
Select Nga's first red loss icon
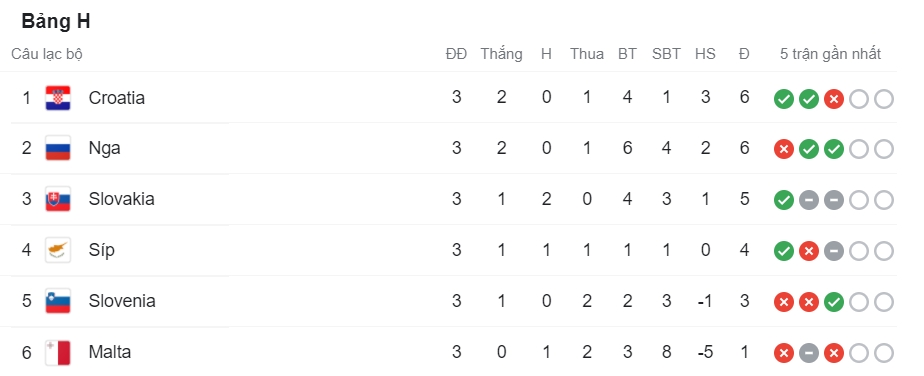tap(784, 150)
